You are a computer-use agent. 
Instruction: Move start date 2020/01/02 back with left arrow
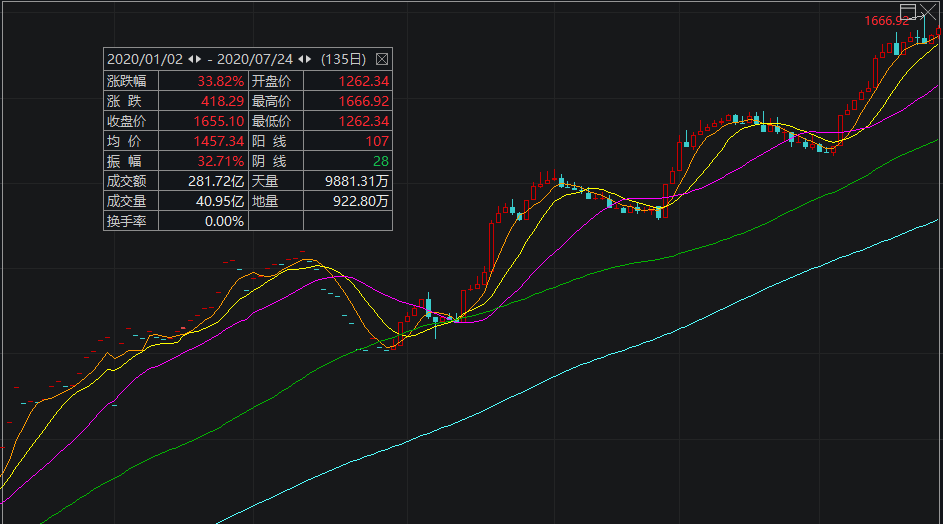pyautogui.click(x=191, y=59)
